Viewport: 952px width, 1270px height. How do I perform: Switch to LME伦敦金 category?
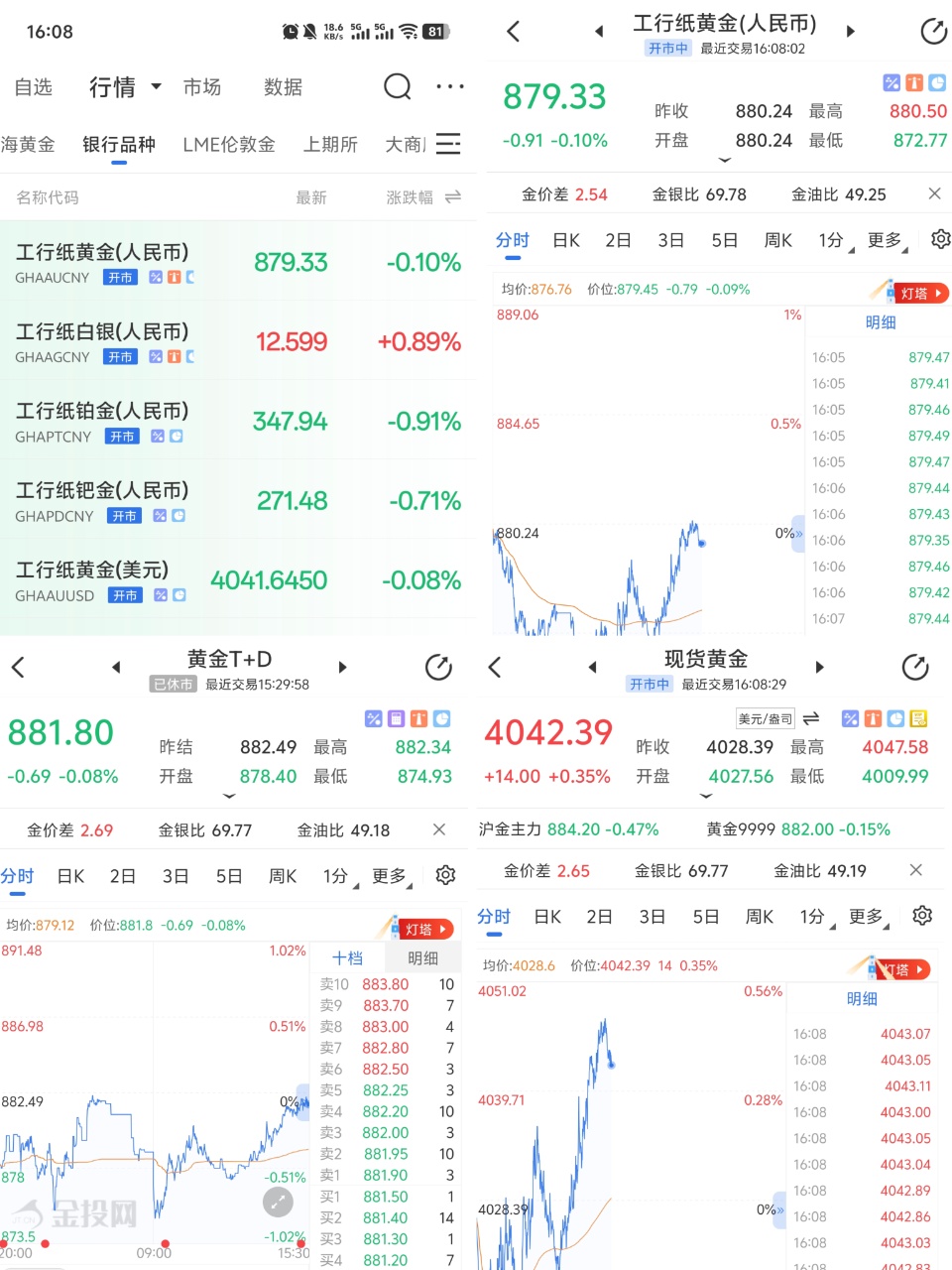(229, 145)
